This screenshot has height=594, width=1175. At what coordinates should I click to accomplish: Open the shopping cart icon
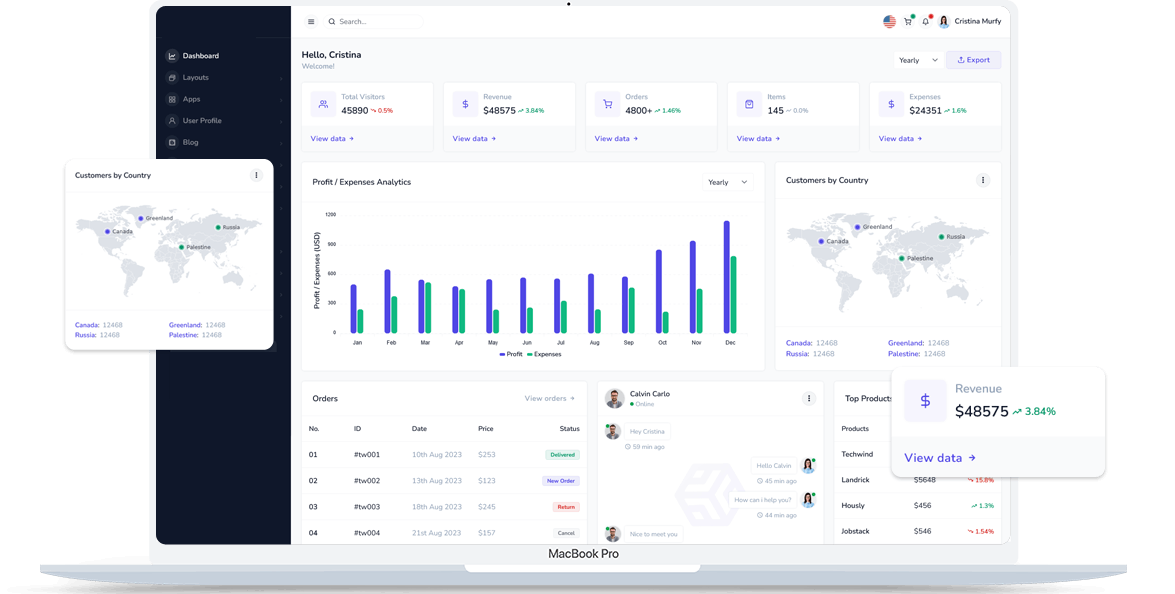tap(908, 21)
